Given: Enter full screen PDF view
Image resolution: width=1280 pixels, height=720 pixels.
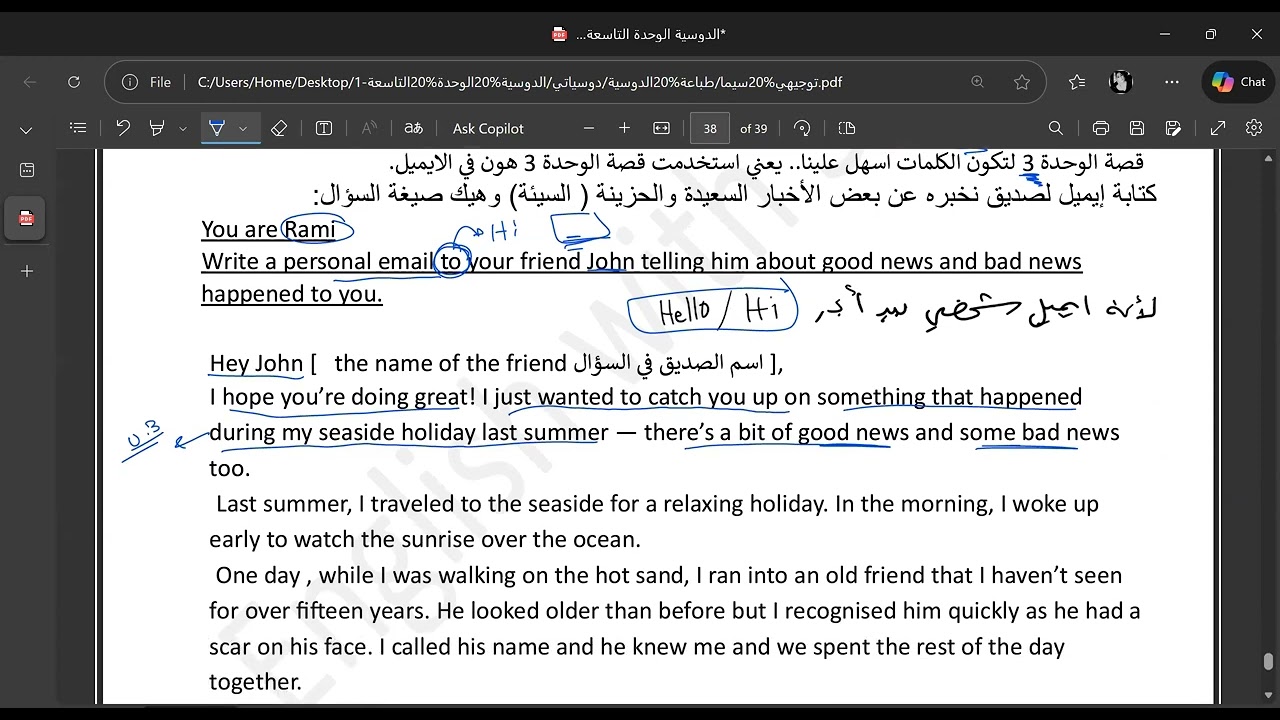Looking at the screenshot, I should (1218, 128).
